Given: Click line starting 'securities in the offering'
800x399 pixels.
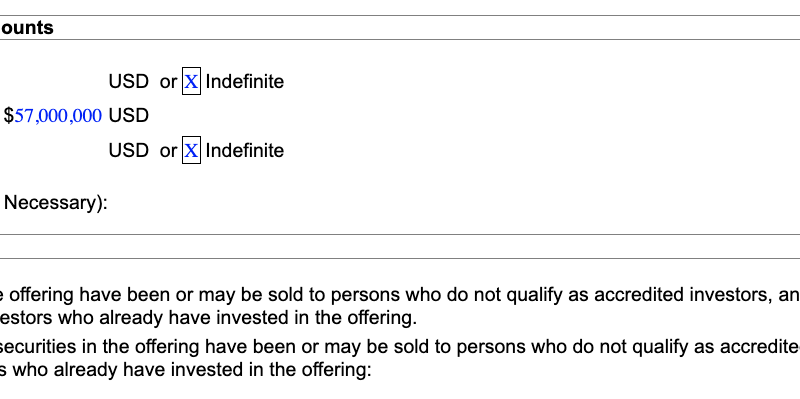Looking at the screenshot, I should point(400,346).
